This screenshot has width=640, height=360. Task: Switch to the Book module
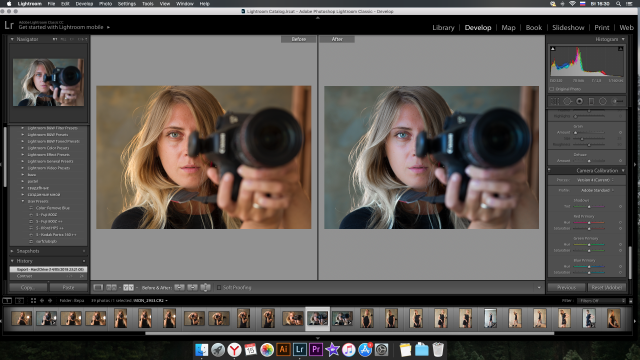click(533, 27)
